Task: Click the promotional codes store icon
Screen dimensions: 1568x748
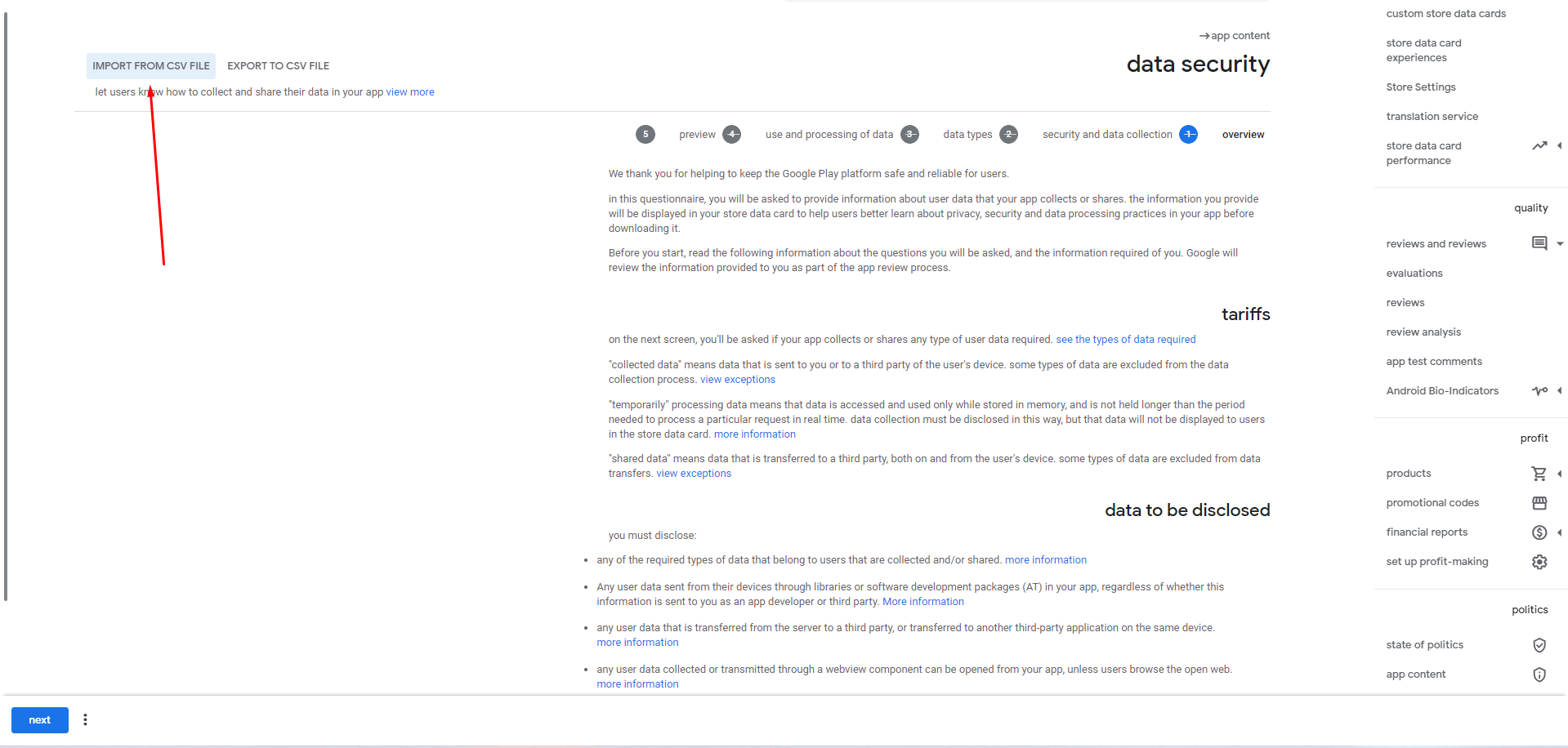Action: [x=1539, y=503]
